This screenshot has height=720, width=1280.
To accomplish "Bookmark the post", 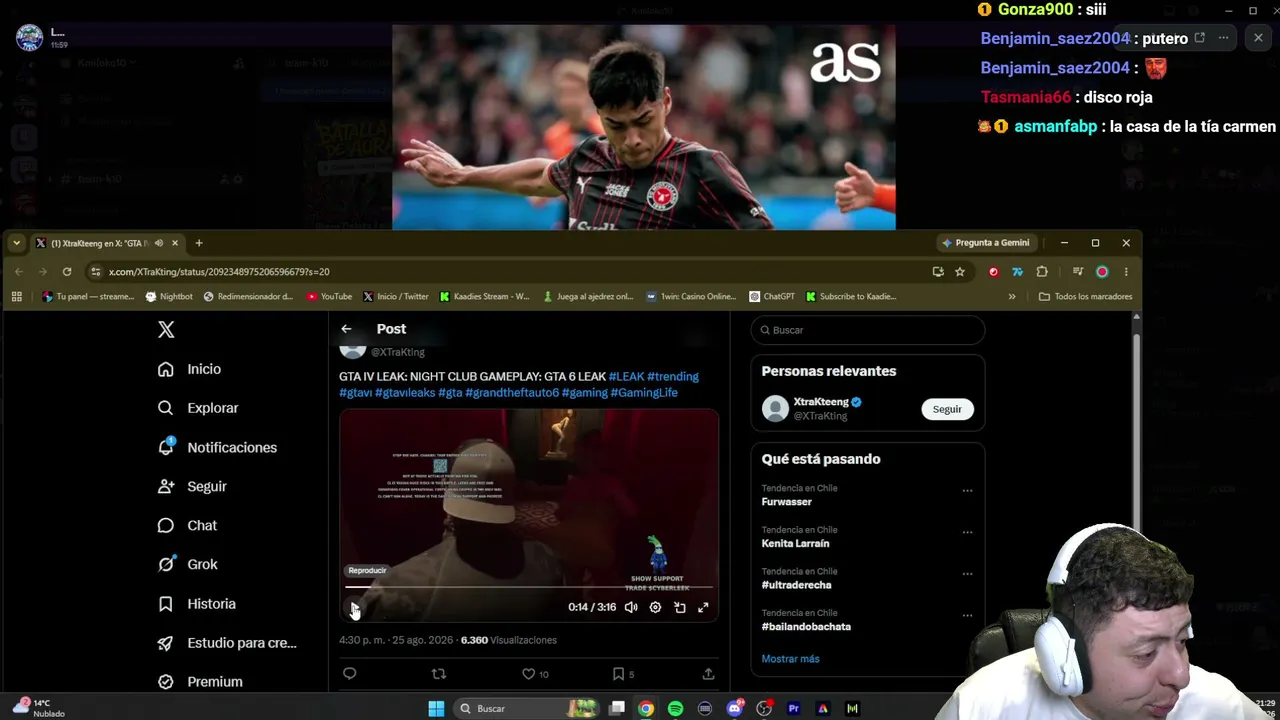I will tap(618, 674).
